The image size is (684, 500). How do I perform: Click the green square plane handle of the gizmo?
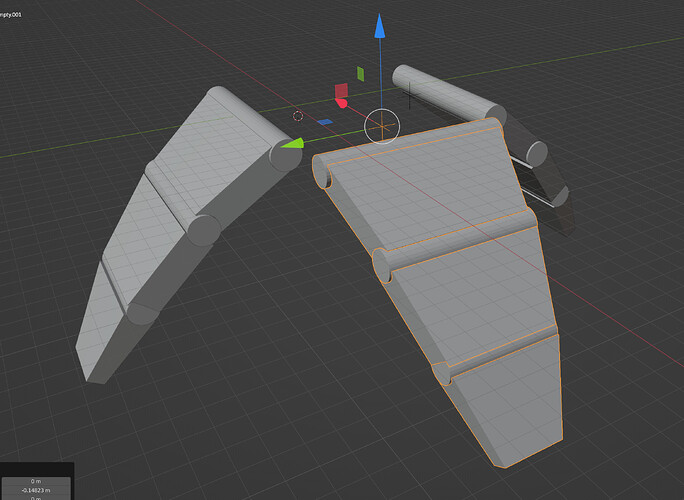361,74
